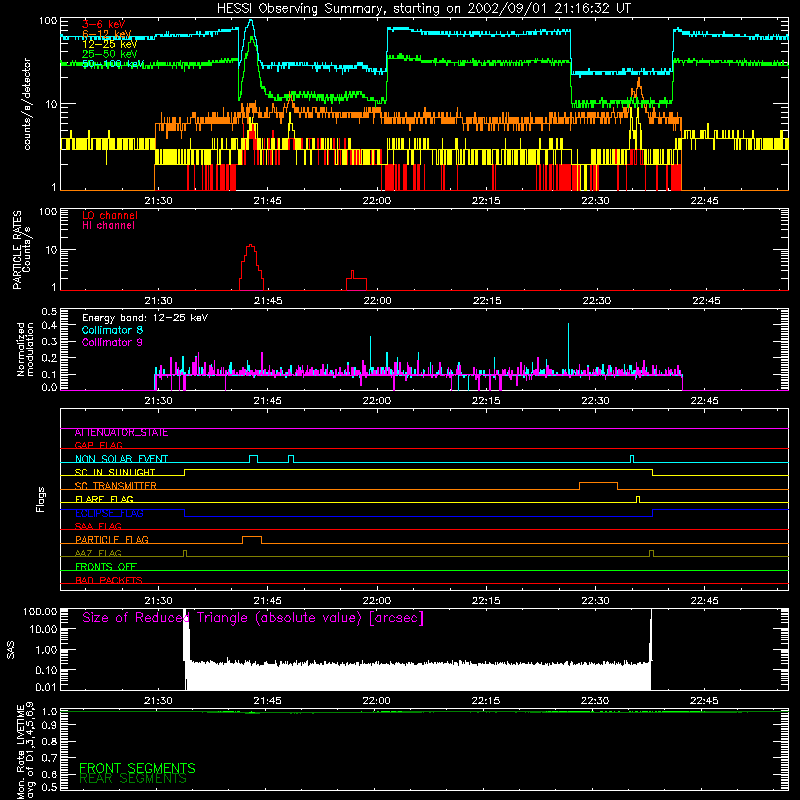Image resolution: width=800 pixels, height=800 pixels.
Task: Click the '0.5' value on the modulation axis
Action: [49, 312]
